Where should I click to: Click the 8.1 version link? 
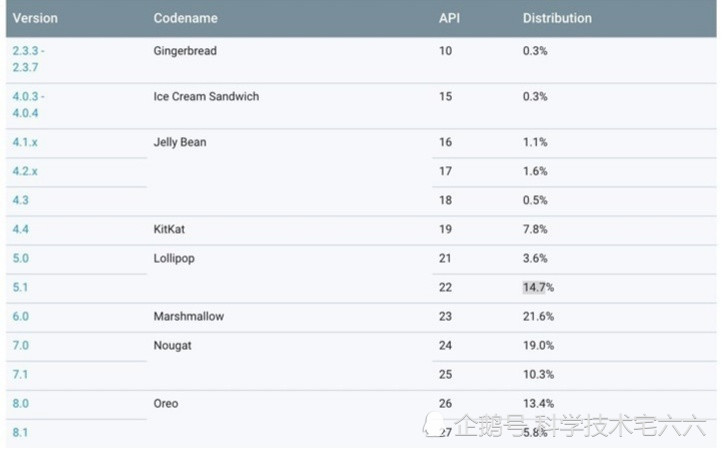pos(20,432)
